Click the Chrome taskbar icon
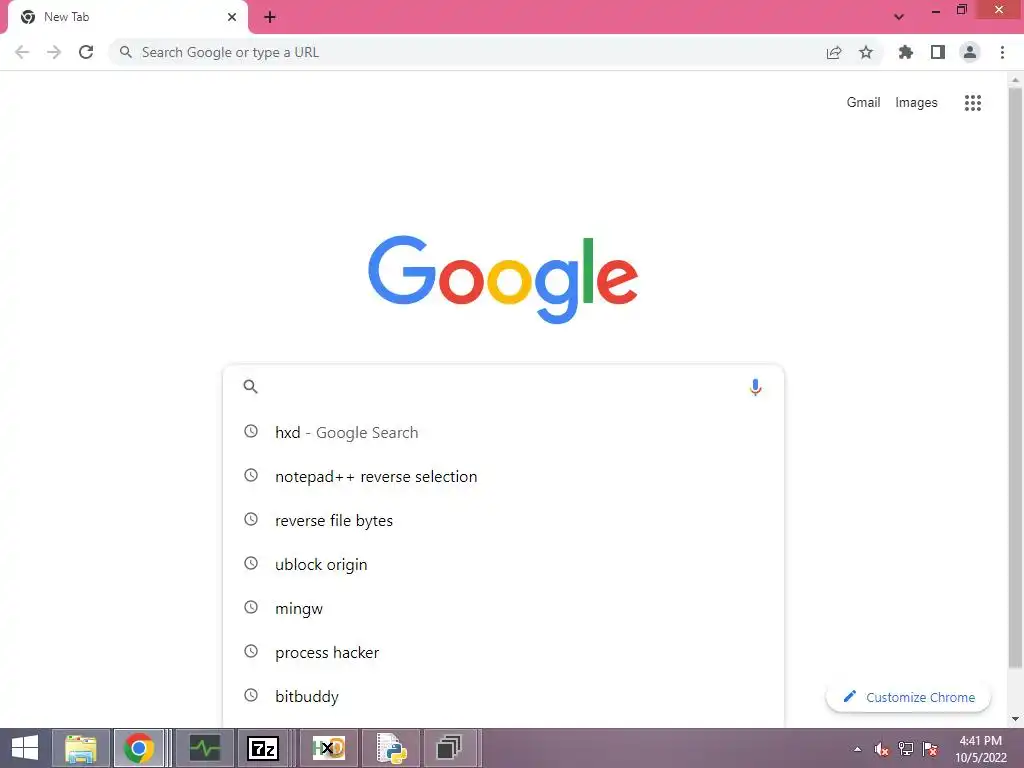Viewport: 1024px width, 768px height. click(x=138, y=748)
